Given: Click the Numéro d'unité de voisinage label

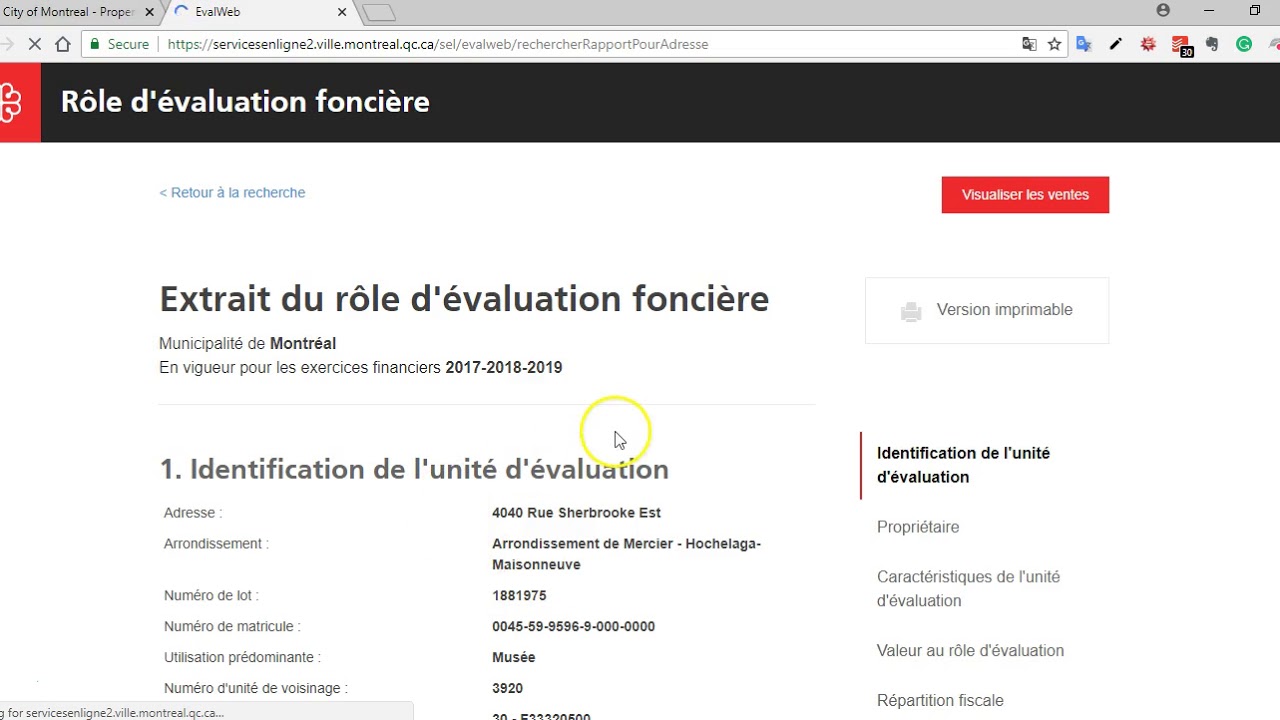Looking at the screenshot, I should 256,689.
